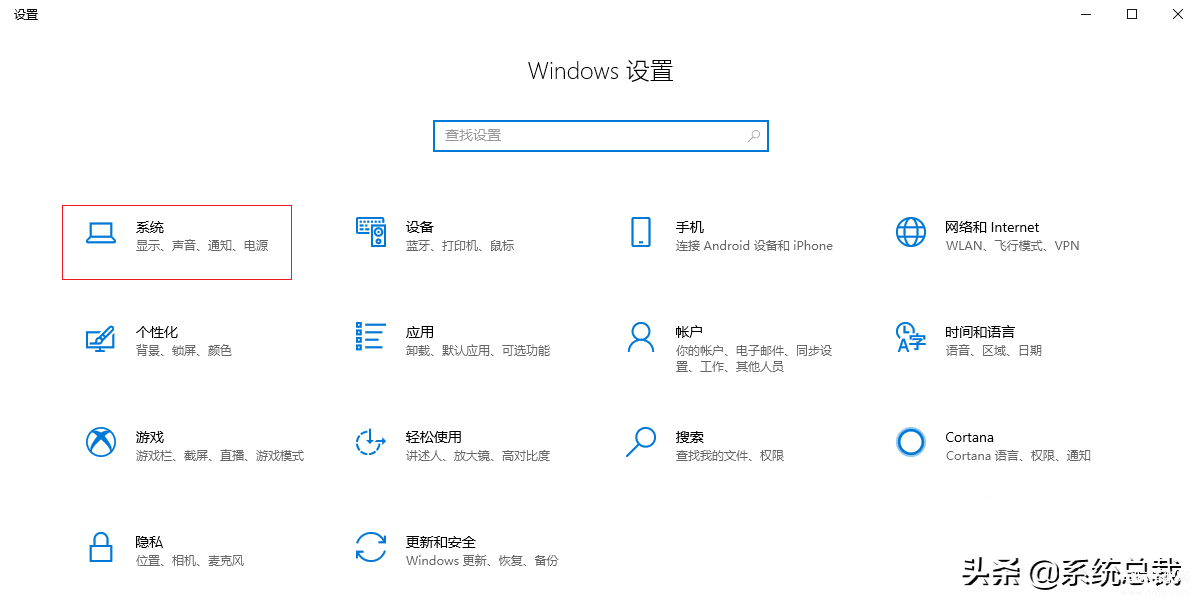Click the text 背景、锁屏、颜色

click(184, 351)
